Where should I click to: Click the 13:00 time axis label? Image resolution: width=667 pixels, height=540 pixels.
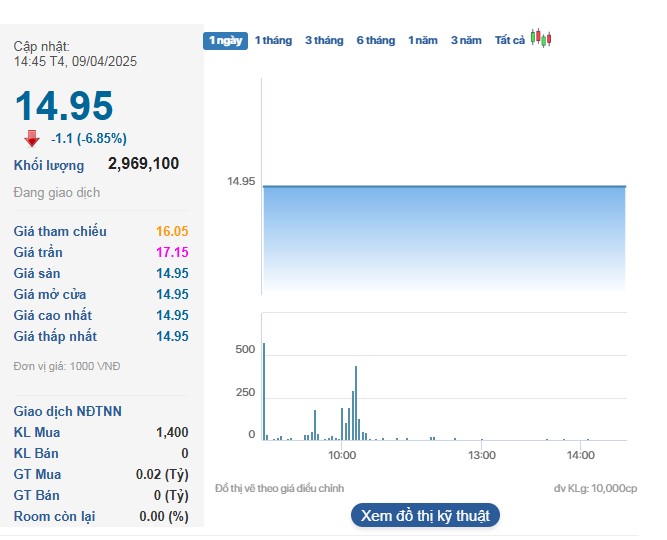[x=482, y=455]
